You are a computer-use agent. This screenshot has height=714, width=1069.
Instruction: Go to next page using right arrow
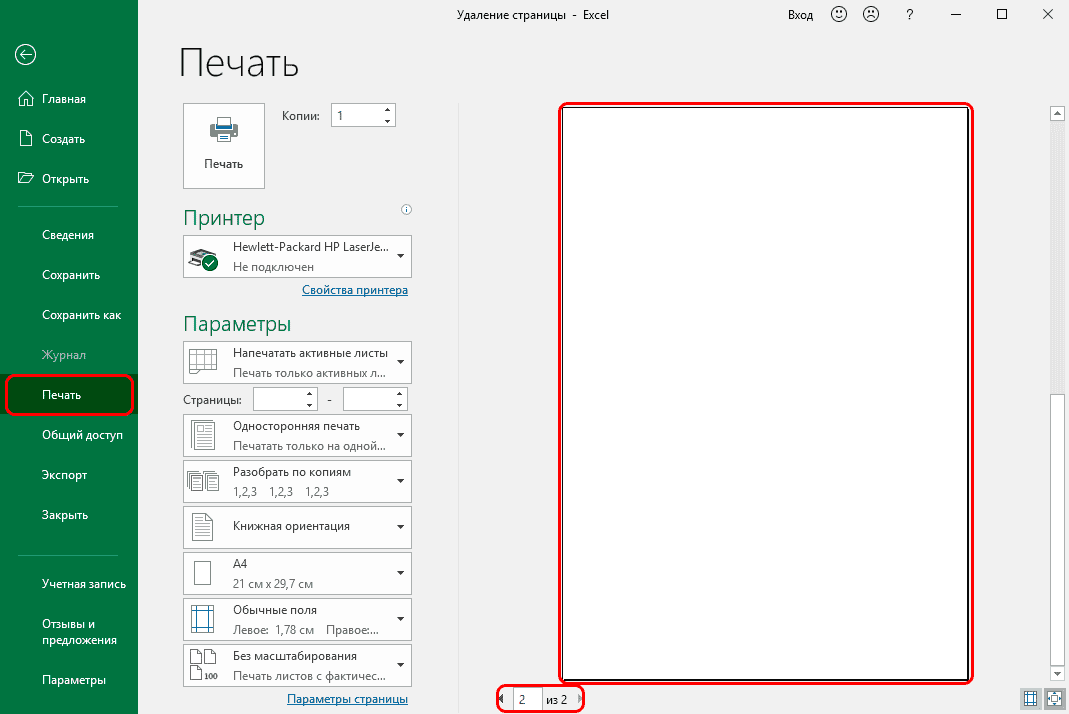click(580, 699)
